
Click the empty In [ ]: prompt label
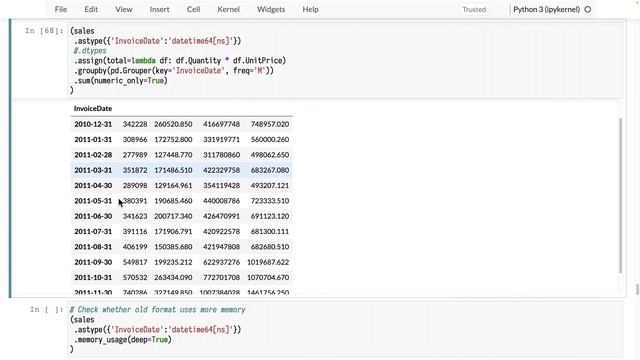46,310
